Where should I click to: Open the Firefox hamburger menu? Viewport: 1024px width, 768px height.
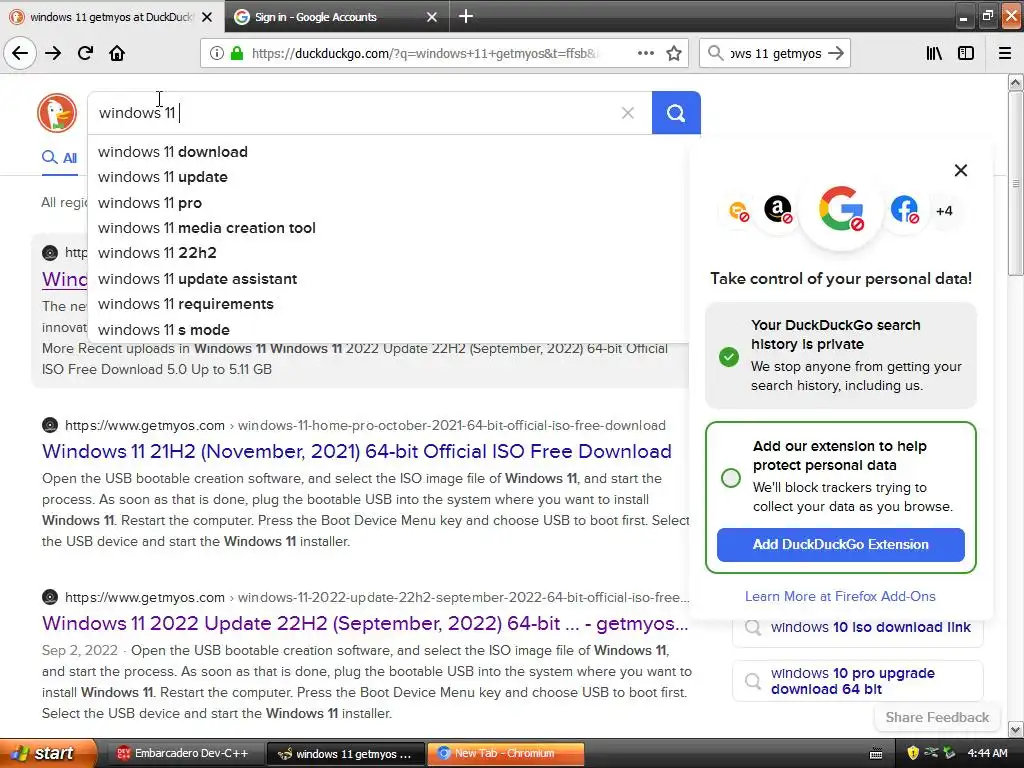pyautogui.click(x=1005, y=53)
